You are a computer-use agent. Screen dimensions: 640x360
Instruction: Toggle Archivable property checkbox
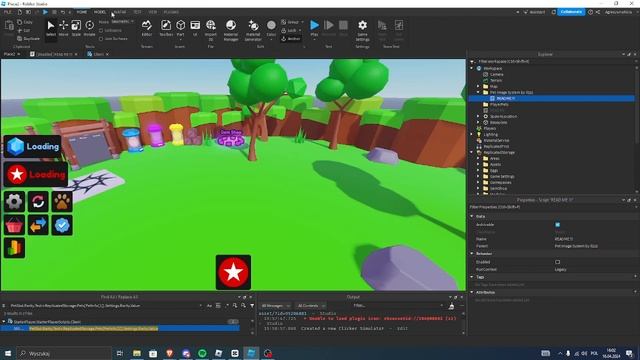558,224
